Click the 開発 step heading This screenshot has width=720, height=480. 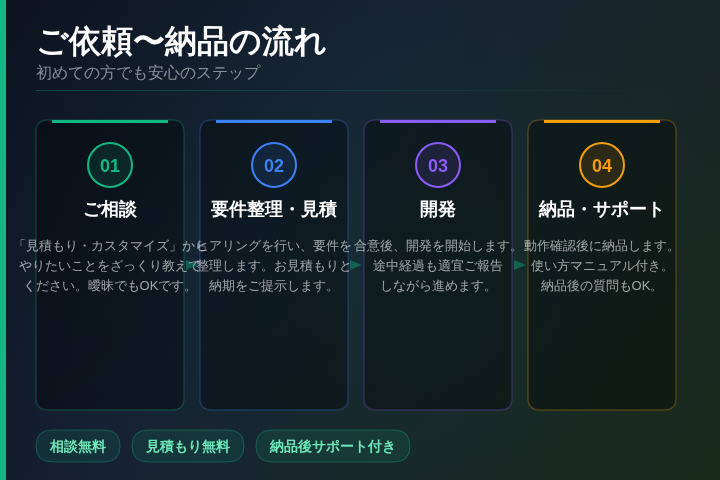438,210
